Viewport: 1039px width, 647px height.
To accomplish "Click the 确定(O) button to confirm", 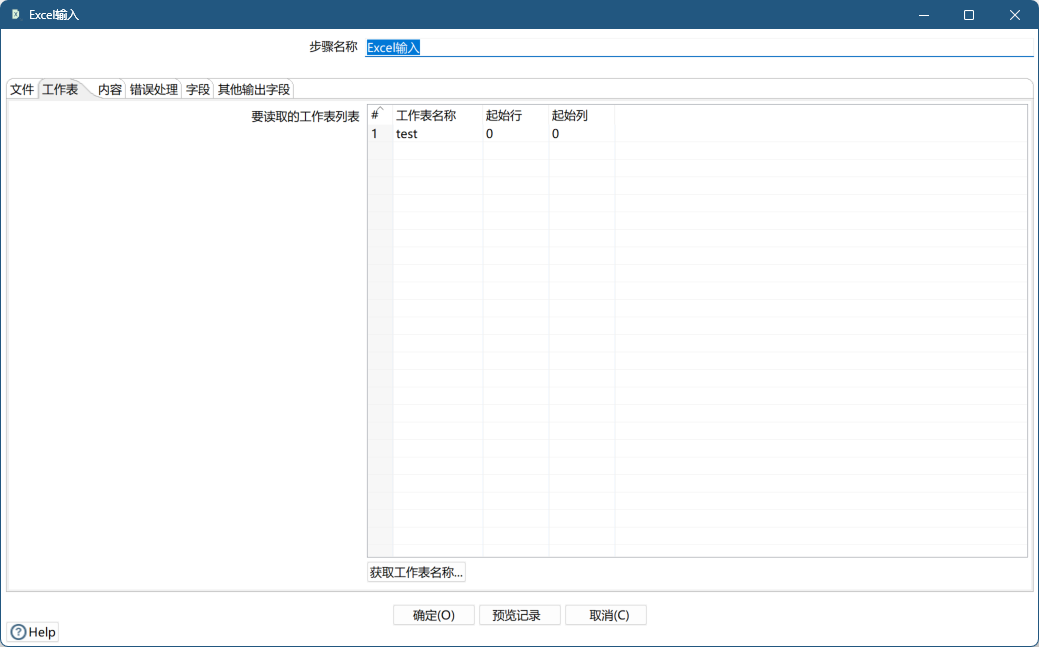I will coord(433,614).
